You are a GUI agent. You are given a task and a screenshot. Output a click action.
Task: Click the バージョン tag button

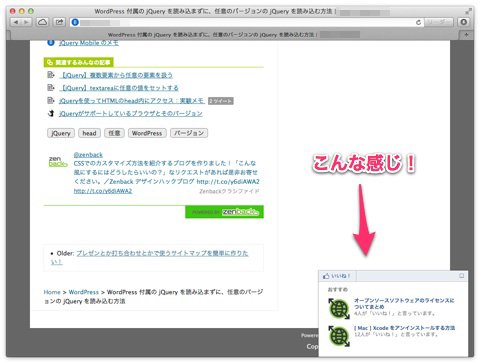(189, 133)
